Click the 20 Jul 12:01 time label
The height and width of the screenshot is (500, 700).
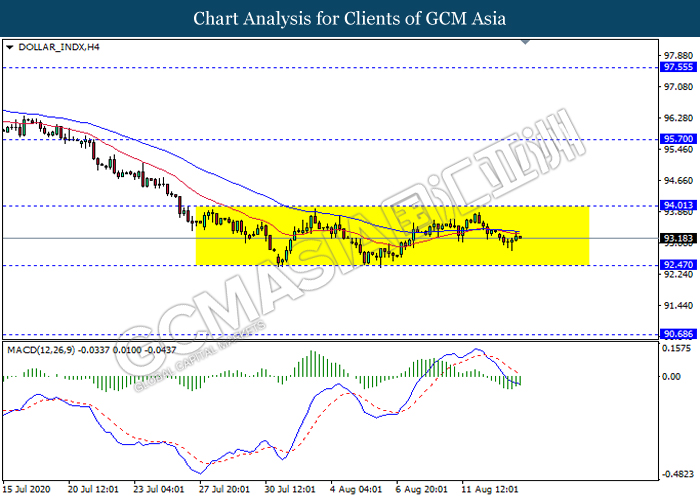click(93, 489)
